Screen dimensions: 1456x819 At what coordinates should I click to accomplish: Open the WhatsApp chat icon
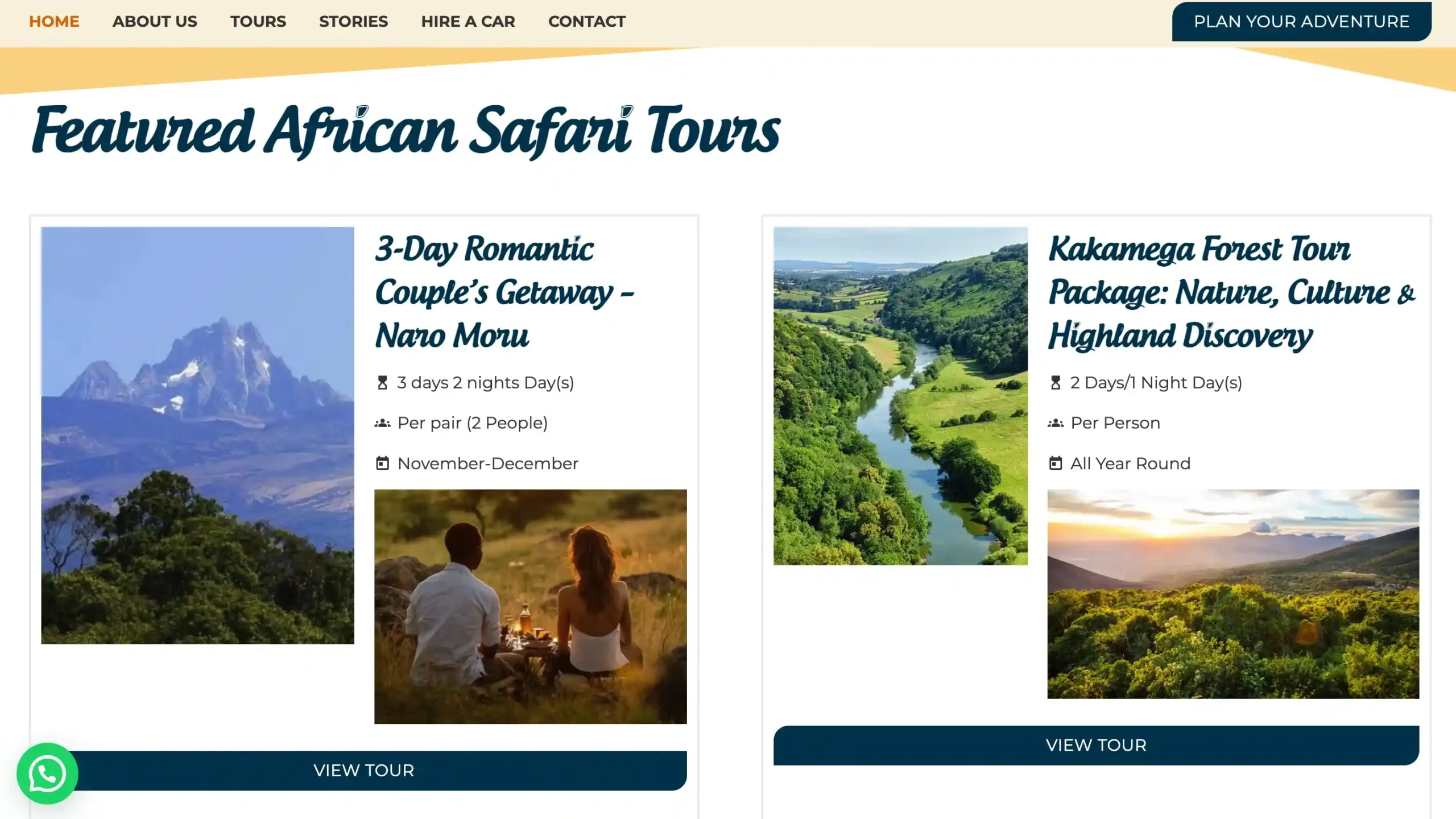[x=47, y=773]
